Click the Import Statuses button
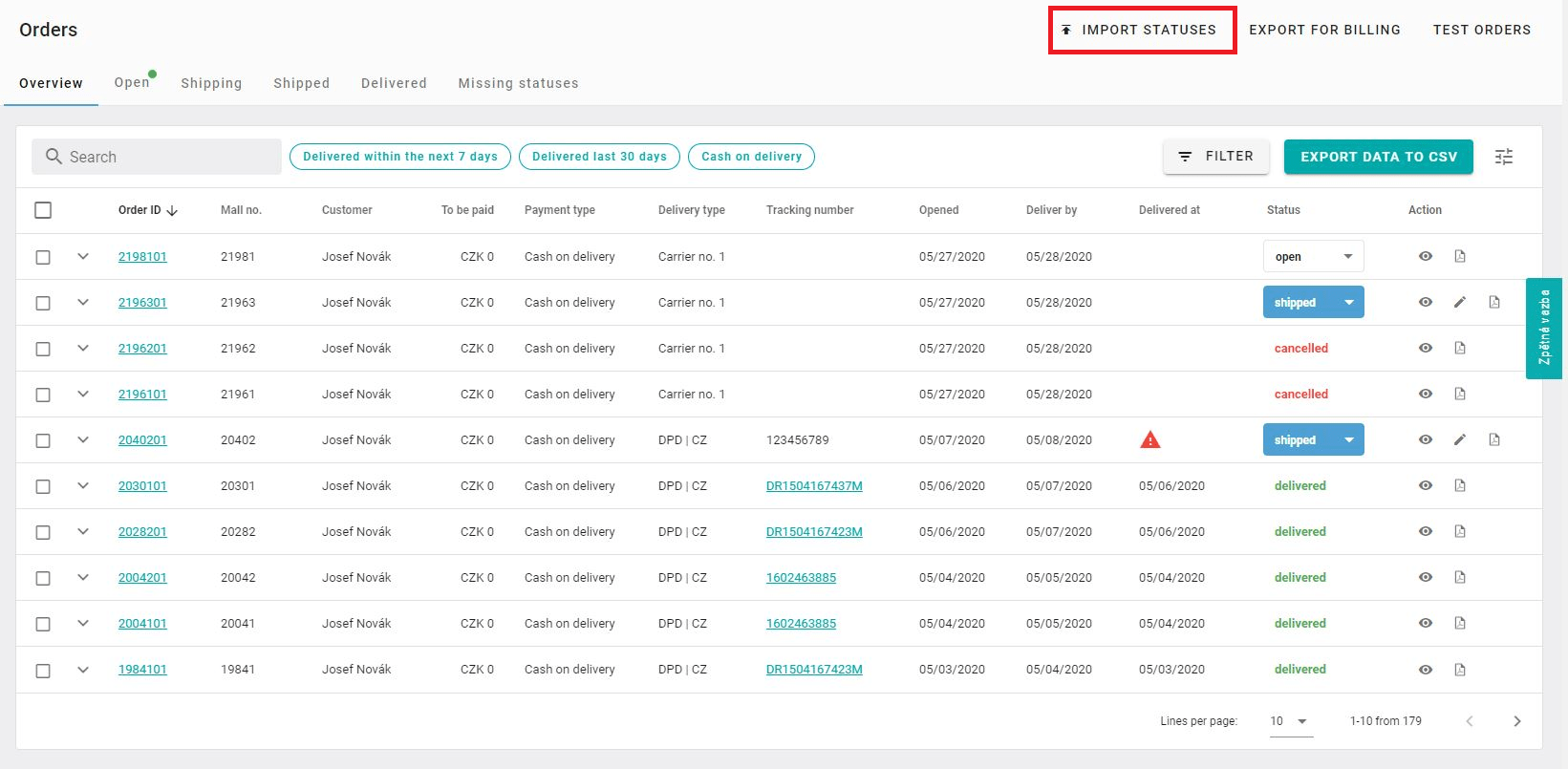 (x=1142, y=30)
